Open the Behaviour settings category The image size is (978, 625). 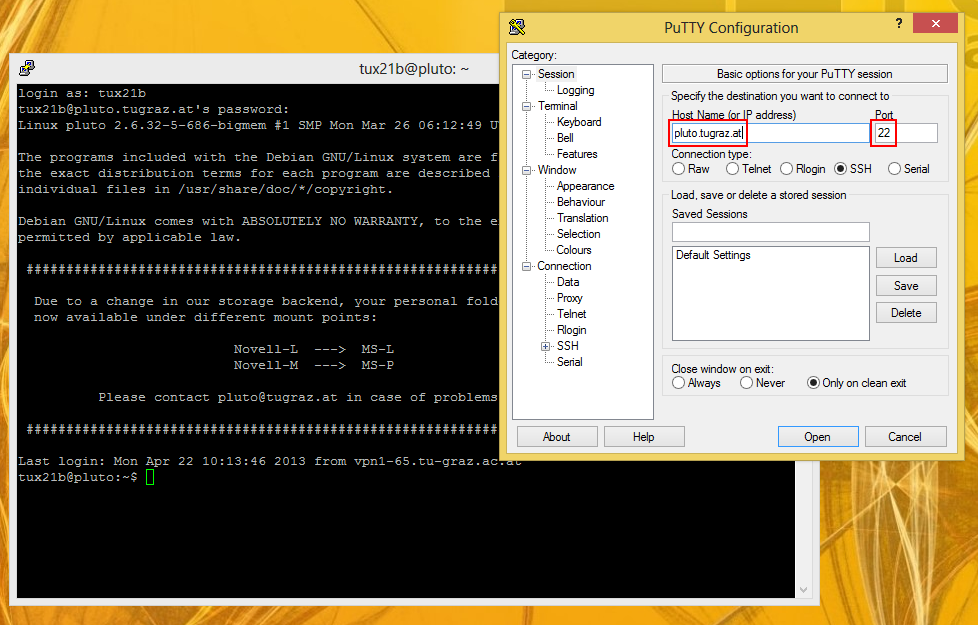[x=581, y=202]
